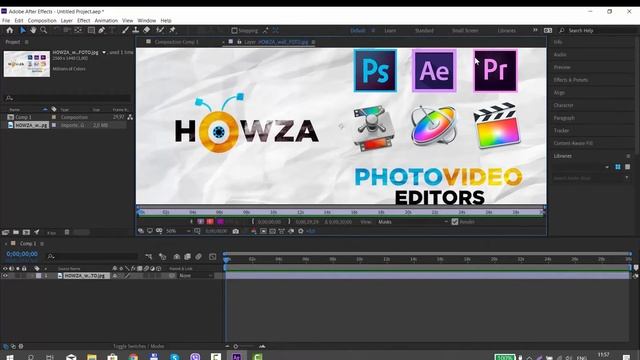Image resolution: width=640 pixels, height=360 pixels.
Task: Open File Explorer from the taskbar
Action: [x=92, y=357]
